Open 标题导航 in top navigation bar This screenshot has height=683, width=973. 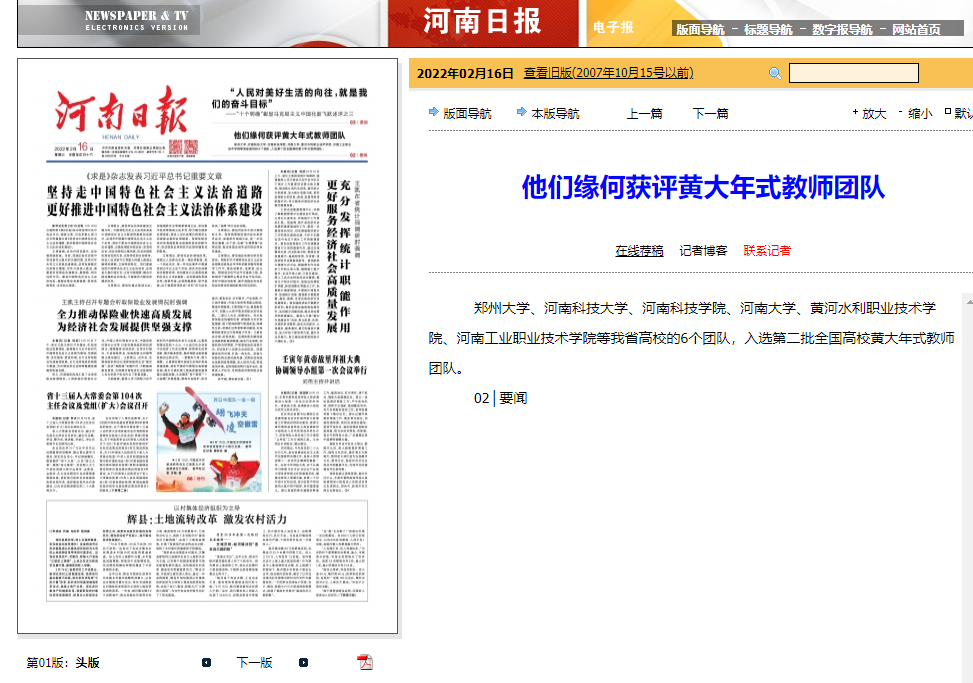coord(768,29)
